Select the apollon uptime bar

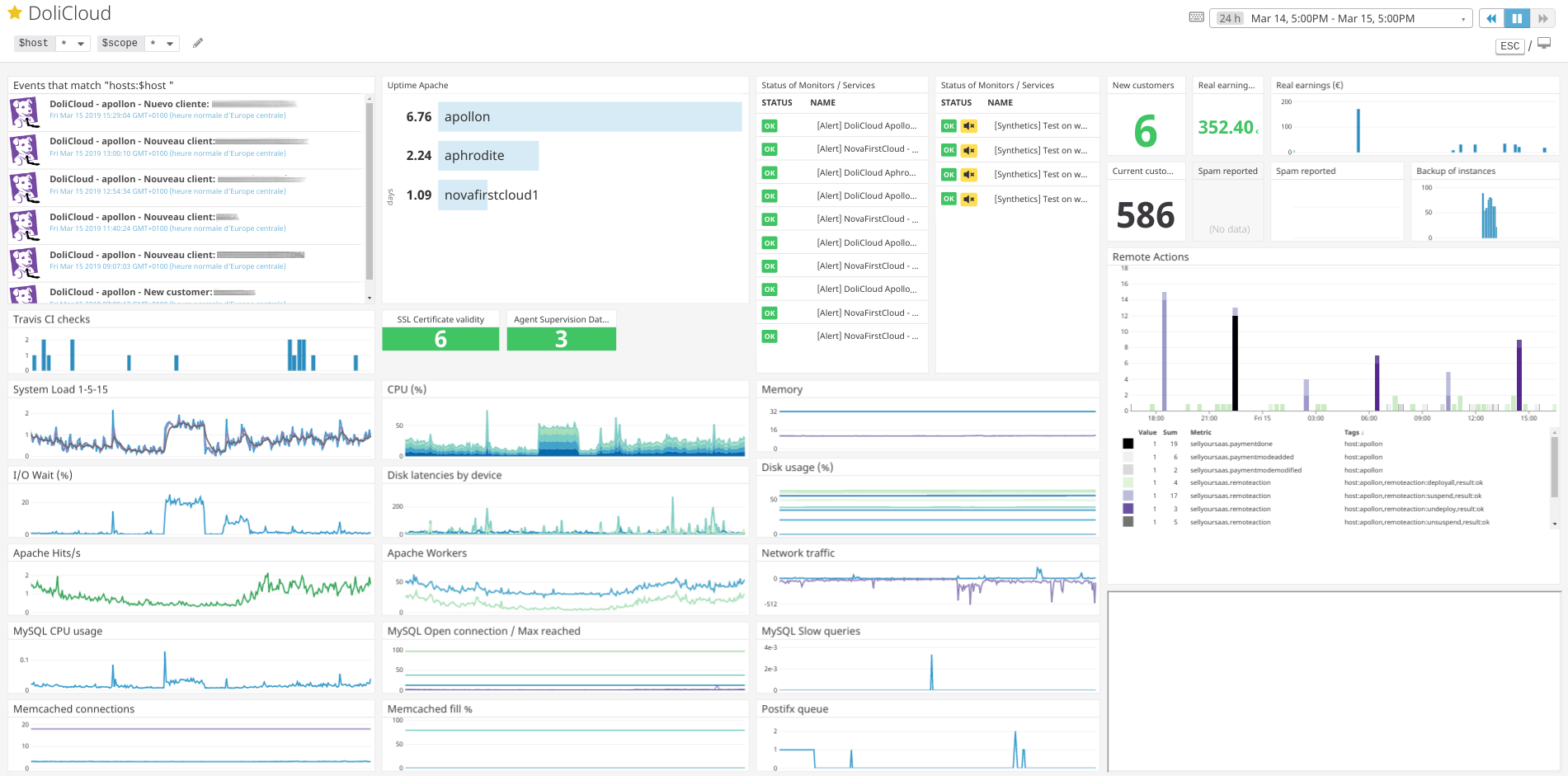click(590, 116)
